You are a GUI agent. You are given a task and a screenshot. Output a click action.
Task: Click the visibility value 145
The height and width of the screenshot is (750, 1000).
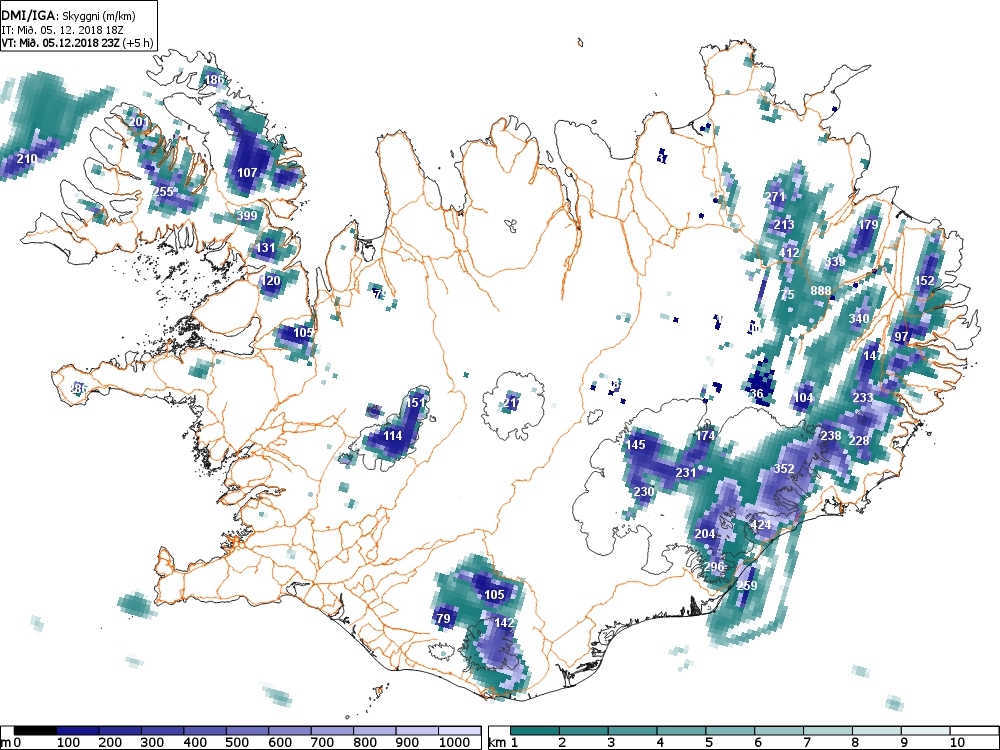click(635, 445)
